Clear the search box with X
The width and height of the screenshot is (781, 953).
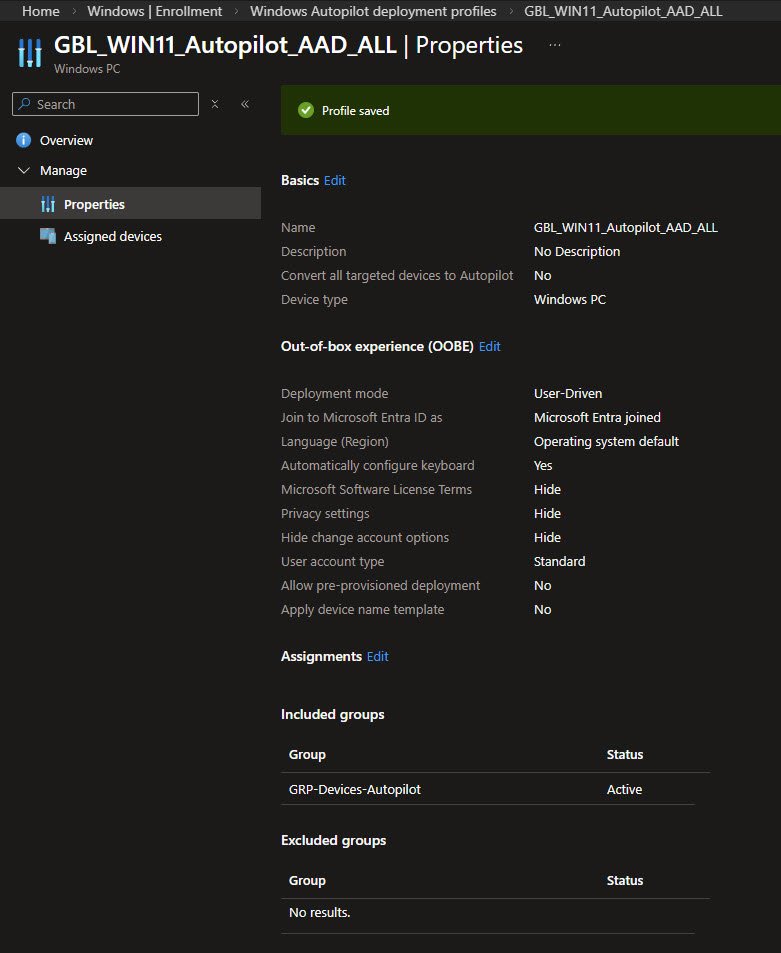click(x=215, y=104)
